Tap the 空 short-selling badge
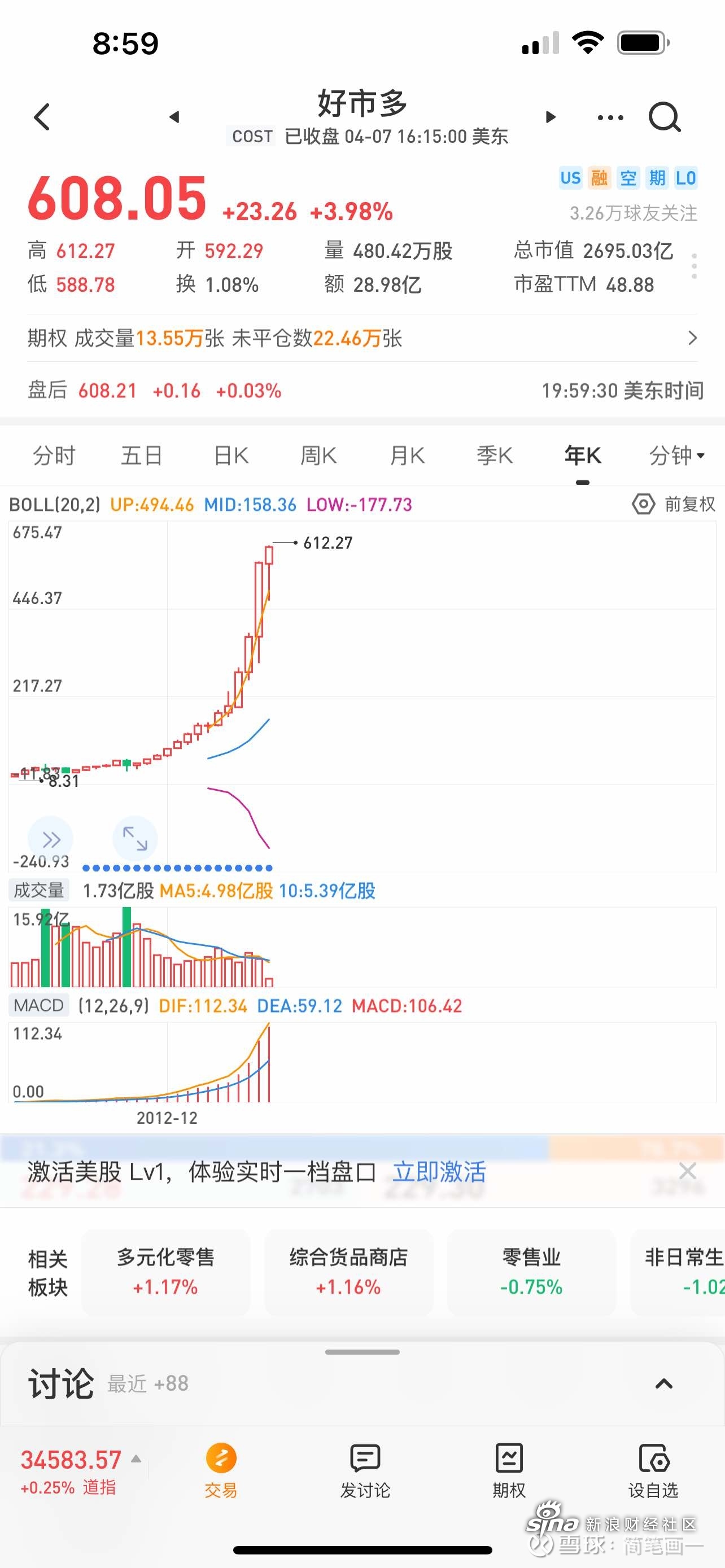Screen dimensions: 725x1568 coord(628,178)
